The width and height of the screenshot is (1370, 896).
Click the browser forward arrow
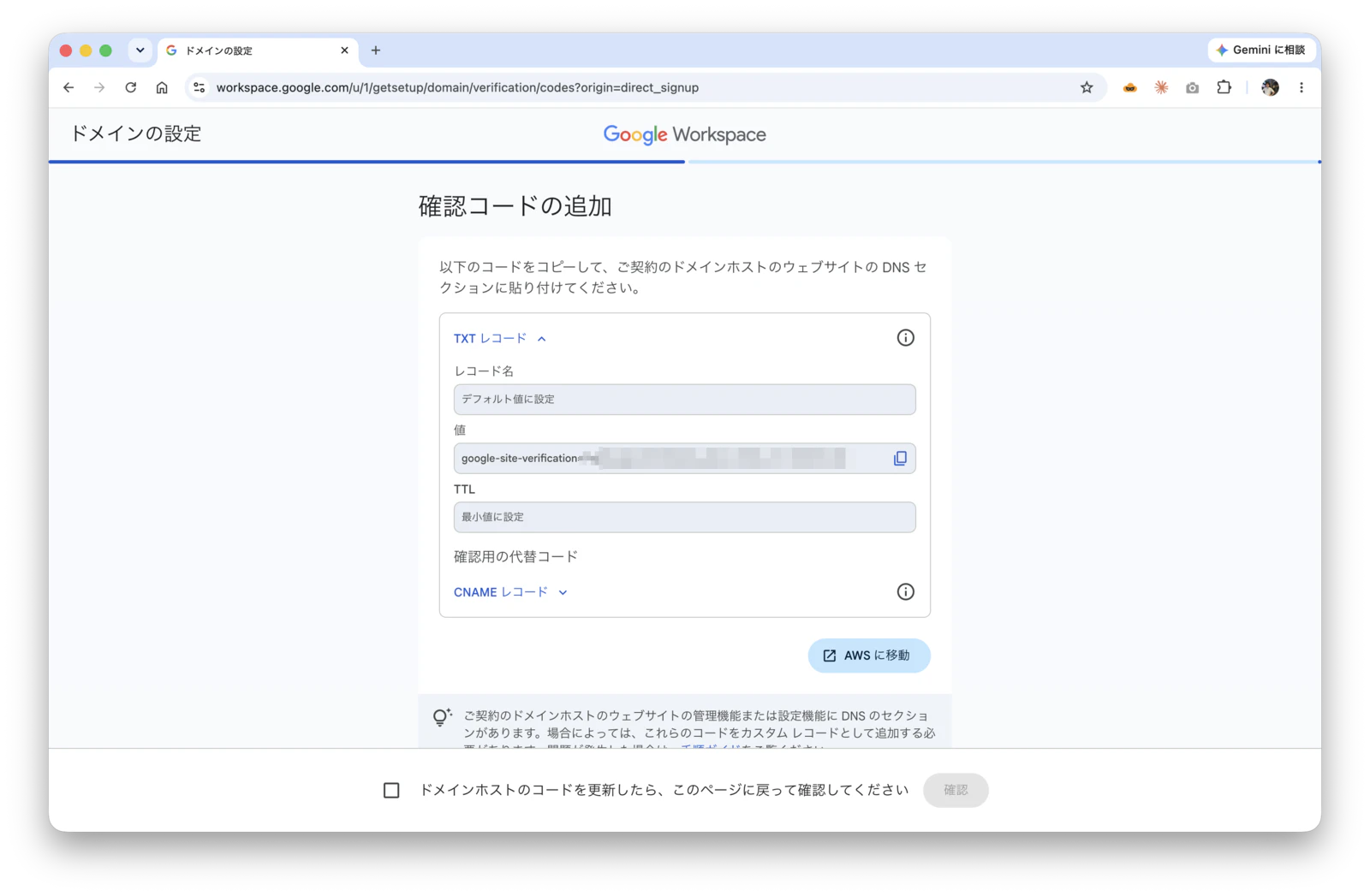pyautogui.click(x=99, y=87)
